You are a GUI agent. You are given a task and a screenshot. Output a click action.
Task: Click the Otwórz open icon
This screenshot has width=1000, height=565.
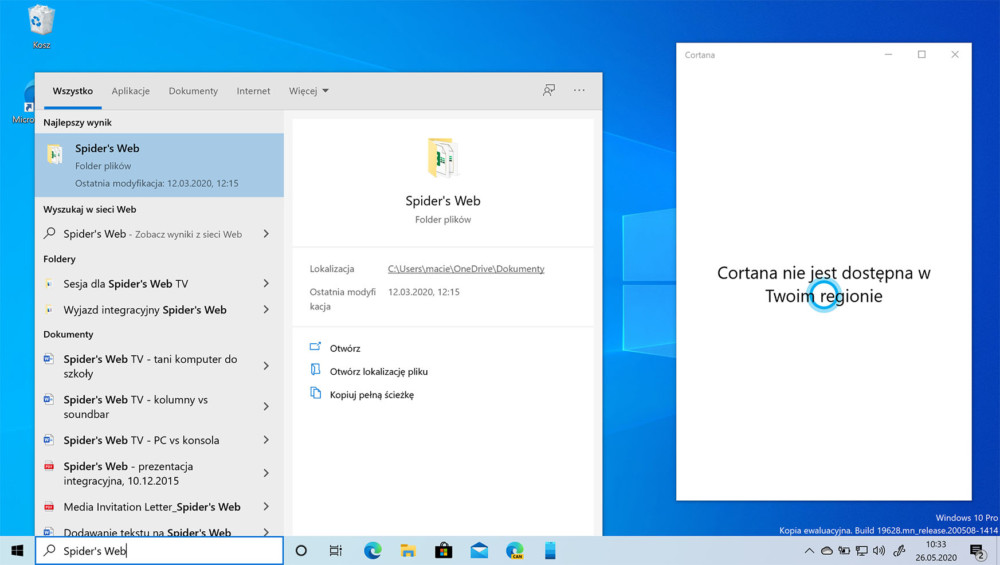click(315, 347)
